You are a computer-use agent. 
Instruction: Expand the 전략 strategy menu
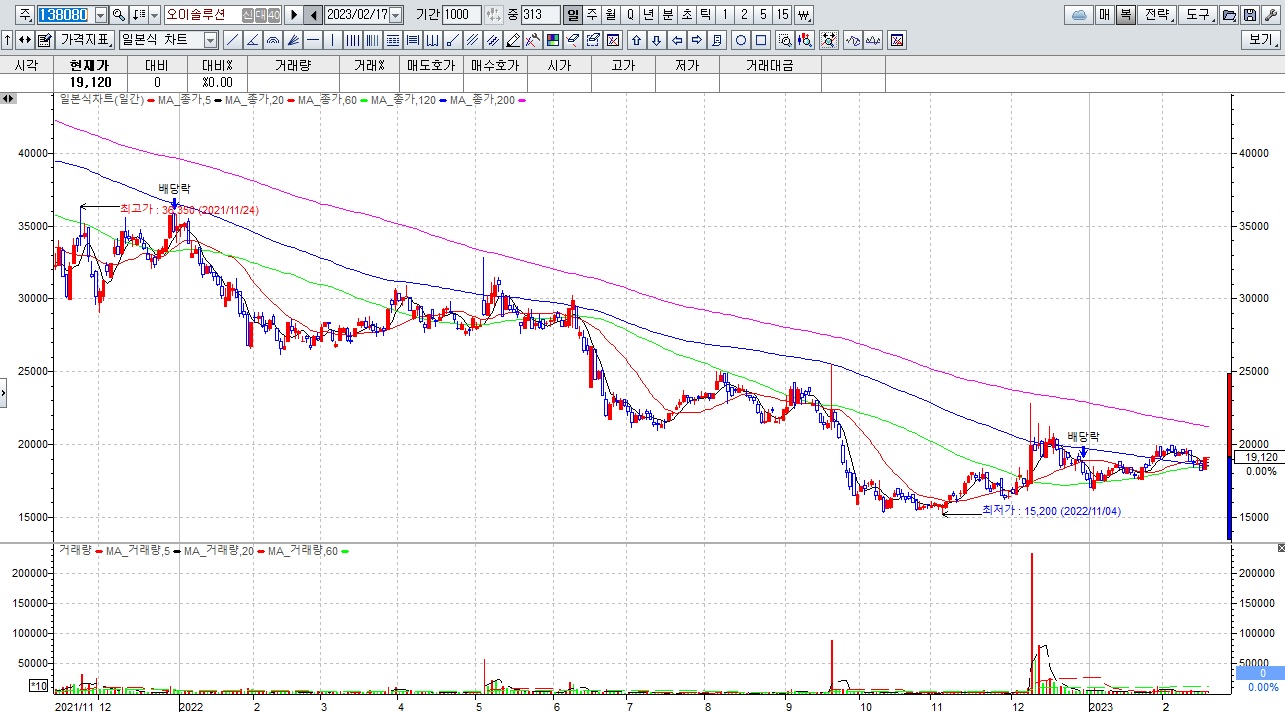pos(1155,15)
